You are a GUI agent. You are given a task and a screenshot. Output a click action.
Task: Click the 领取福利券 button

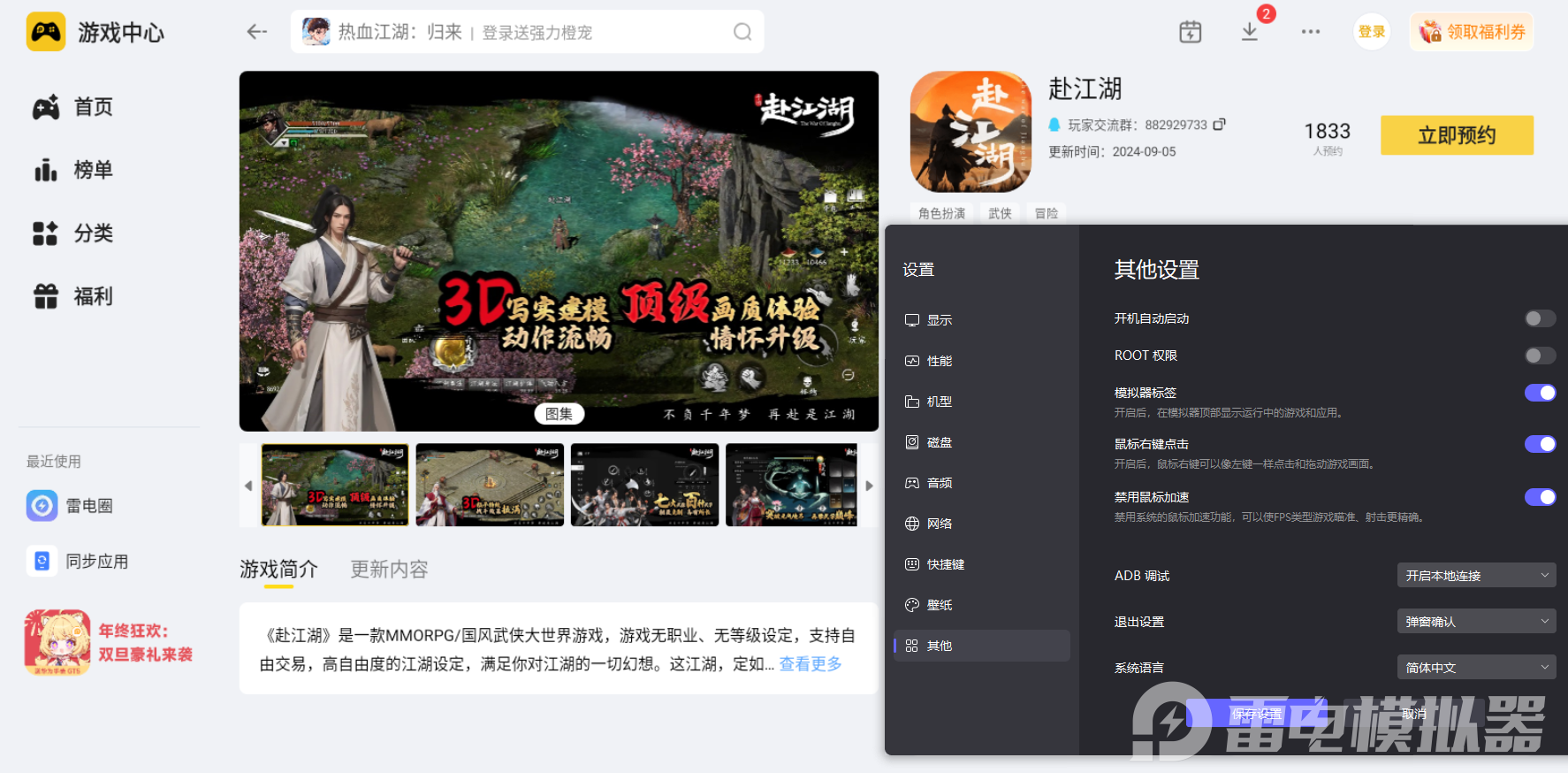coord(1472,32)
